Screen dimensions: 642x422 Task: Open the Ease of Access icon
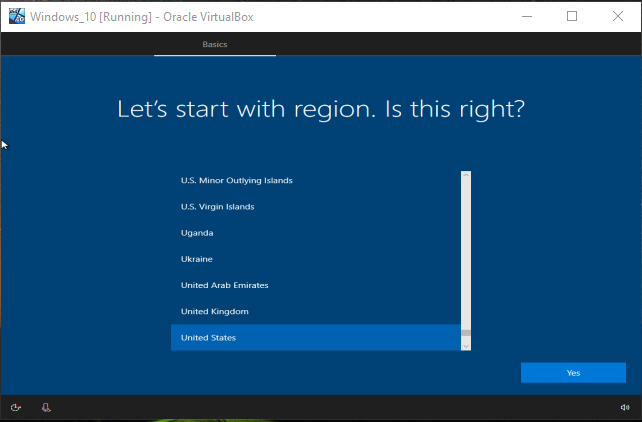tap(16, 407)
